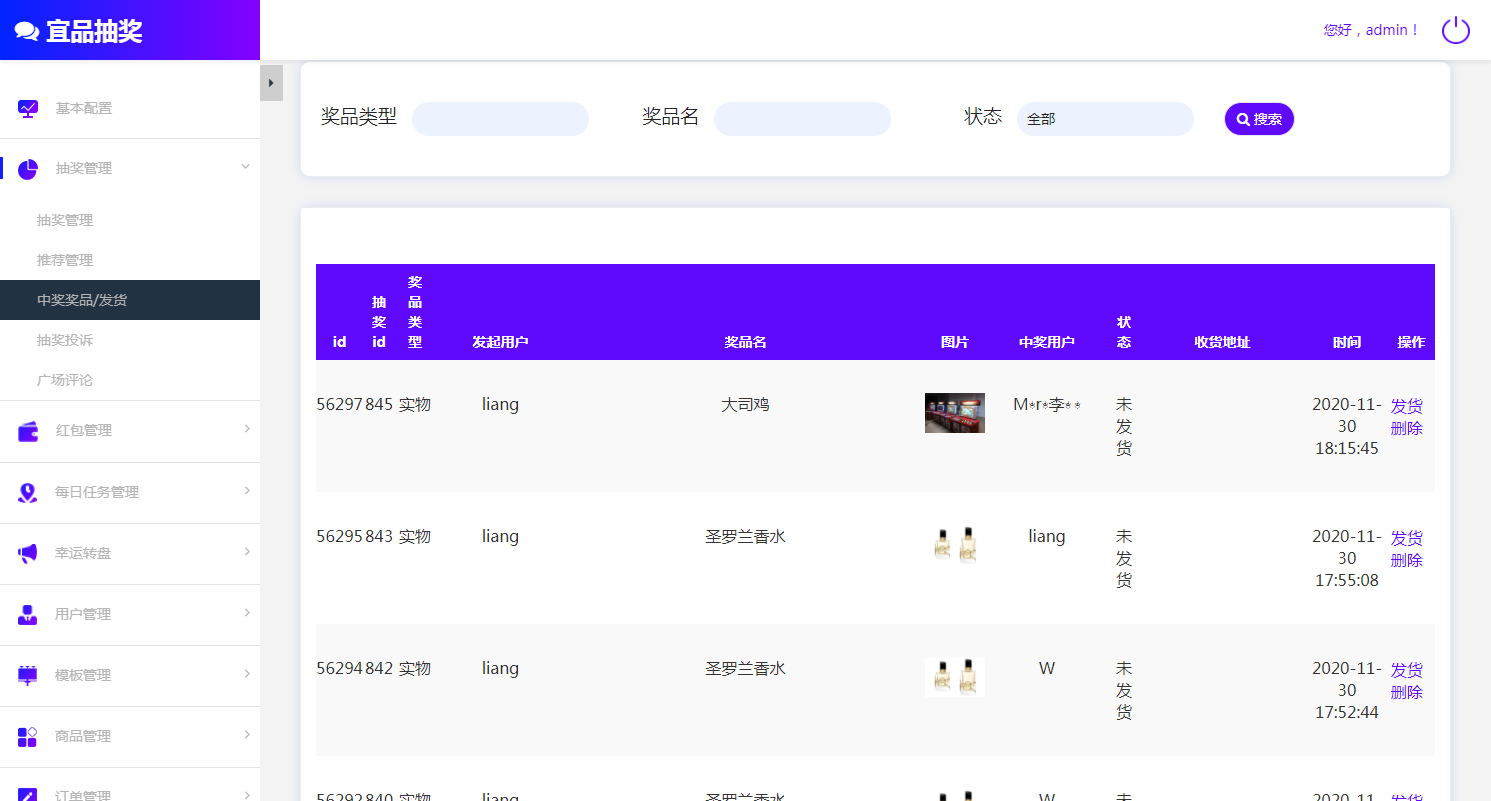Click 发货 for record 56294
Viewport: 1491px width, 801px height.
click(x=1406, y=670)
